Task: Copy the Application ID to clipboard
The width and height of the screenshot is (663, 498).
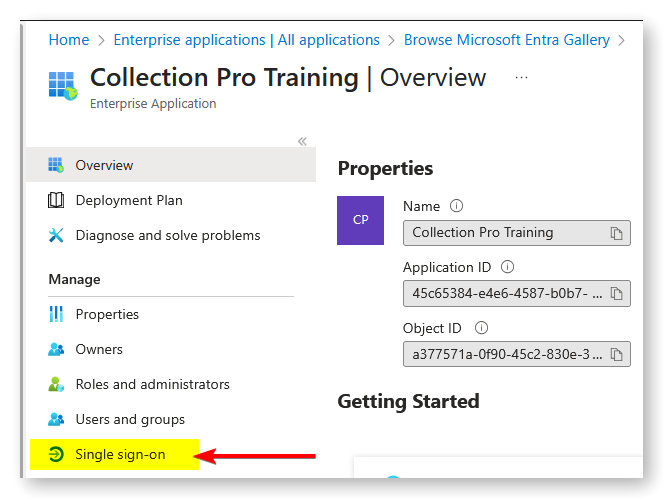Action: 616,293
